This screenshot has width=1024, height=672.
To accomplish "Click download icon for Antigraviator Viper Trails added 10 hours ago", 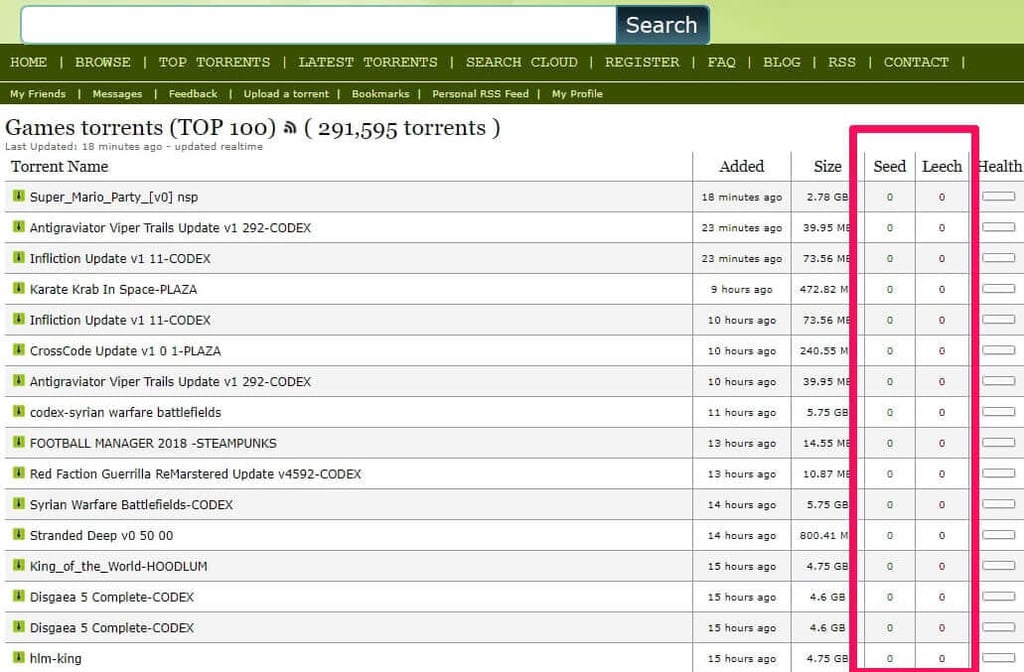I will point(19,380).
